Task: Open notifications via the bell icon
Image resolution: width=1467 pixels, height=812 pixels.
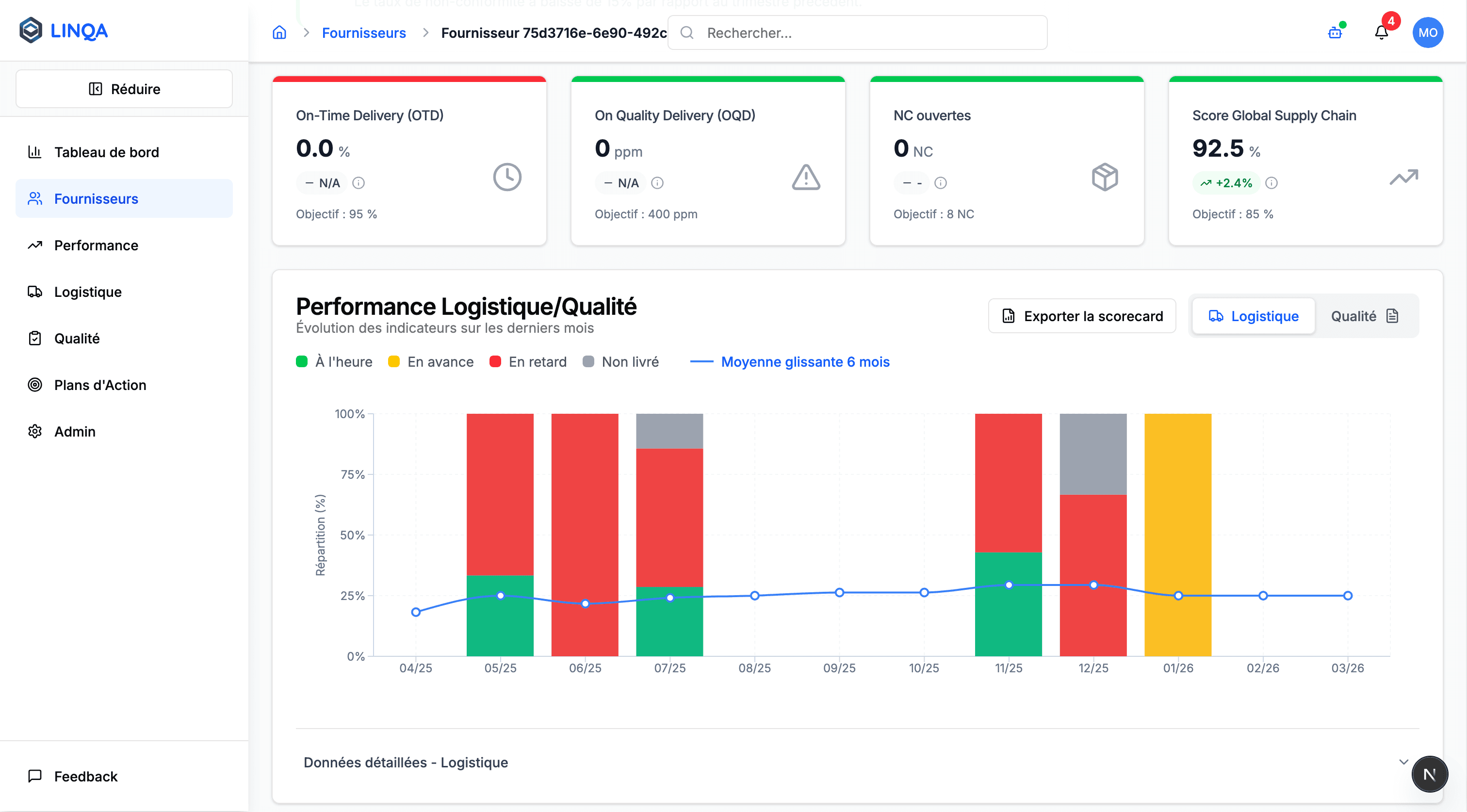Action: 1382,32
